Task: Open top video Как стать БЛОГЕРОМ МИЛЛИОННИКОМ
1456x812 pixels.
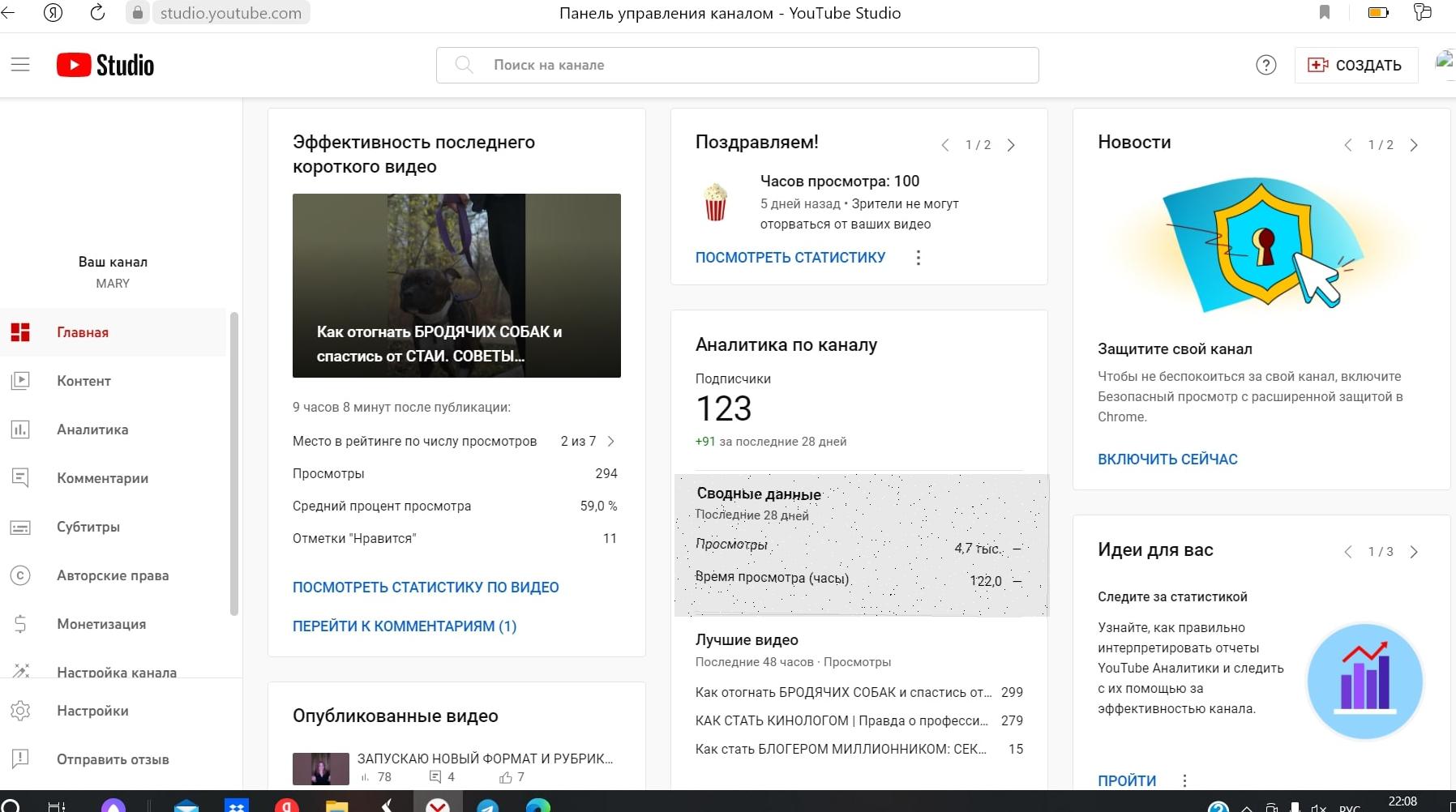Action: tap(859, 750)
